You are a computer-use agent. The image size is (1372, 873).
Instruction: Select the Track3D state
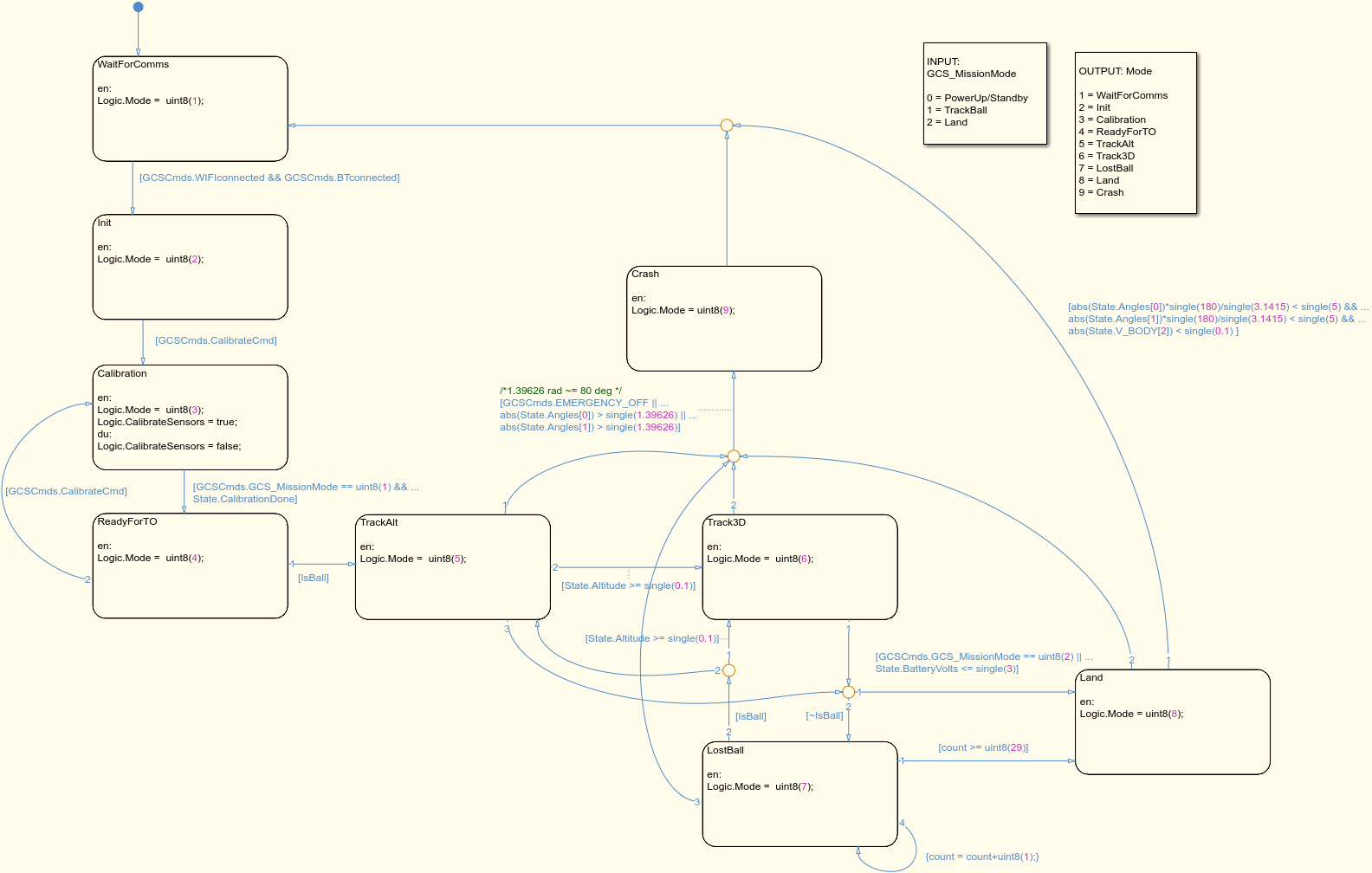point(799,567)
